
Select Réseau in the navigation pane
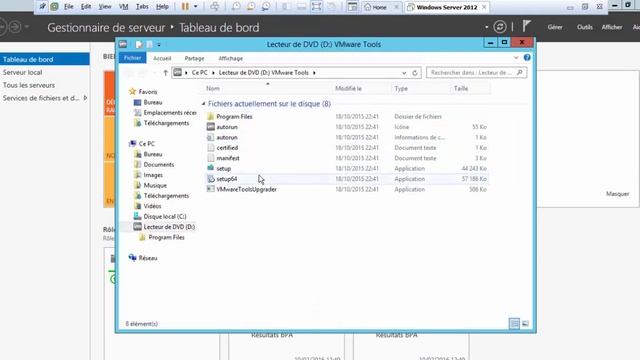(147, 258)
